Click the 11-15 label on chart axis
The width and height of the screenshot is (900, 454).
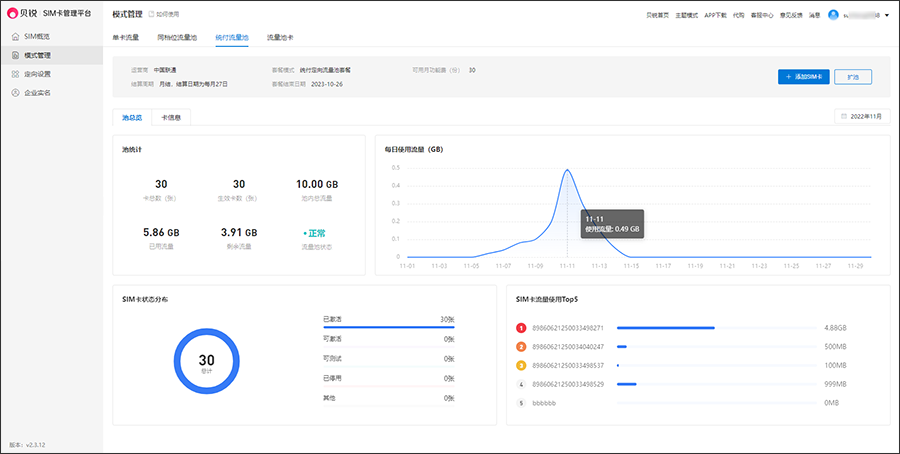click(x=631, y=266)
